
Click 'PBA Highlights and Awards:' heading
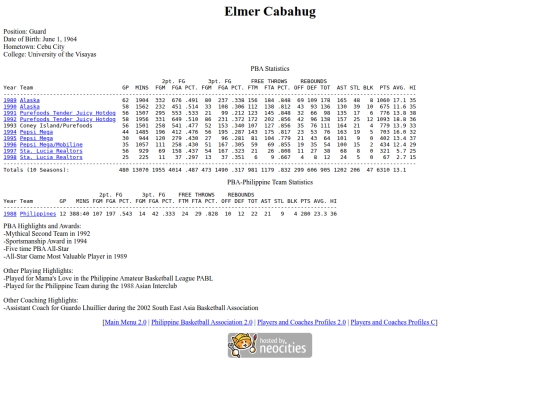[42, 226]
